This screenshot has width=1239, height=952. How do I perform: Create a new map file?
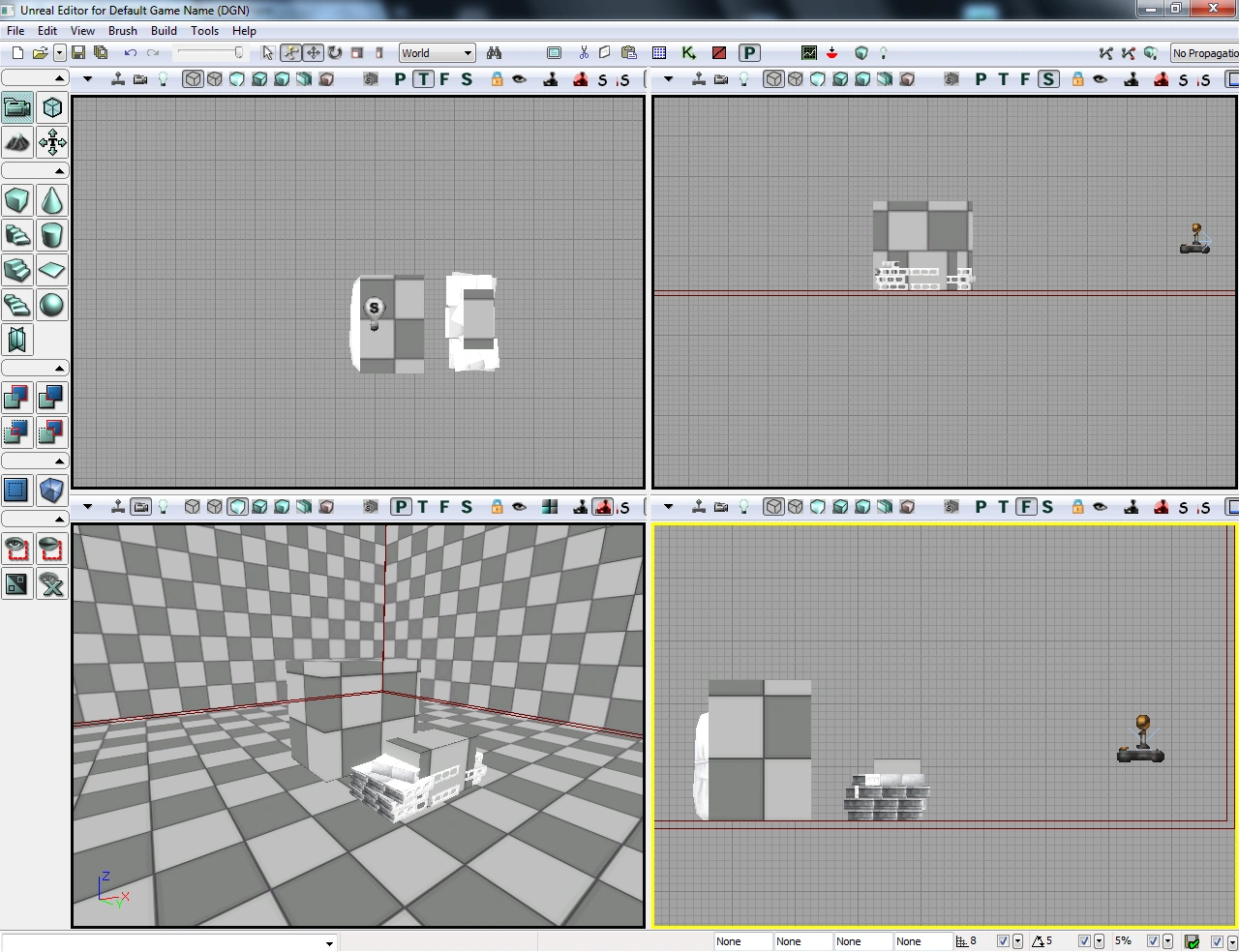[17, 53]
